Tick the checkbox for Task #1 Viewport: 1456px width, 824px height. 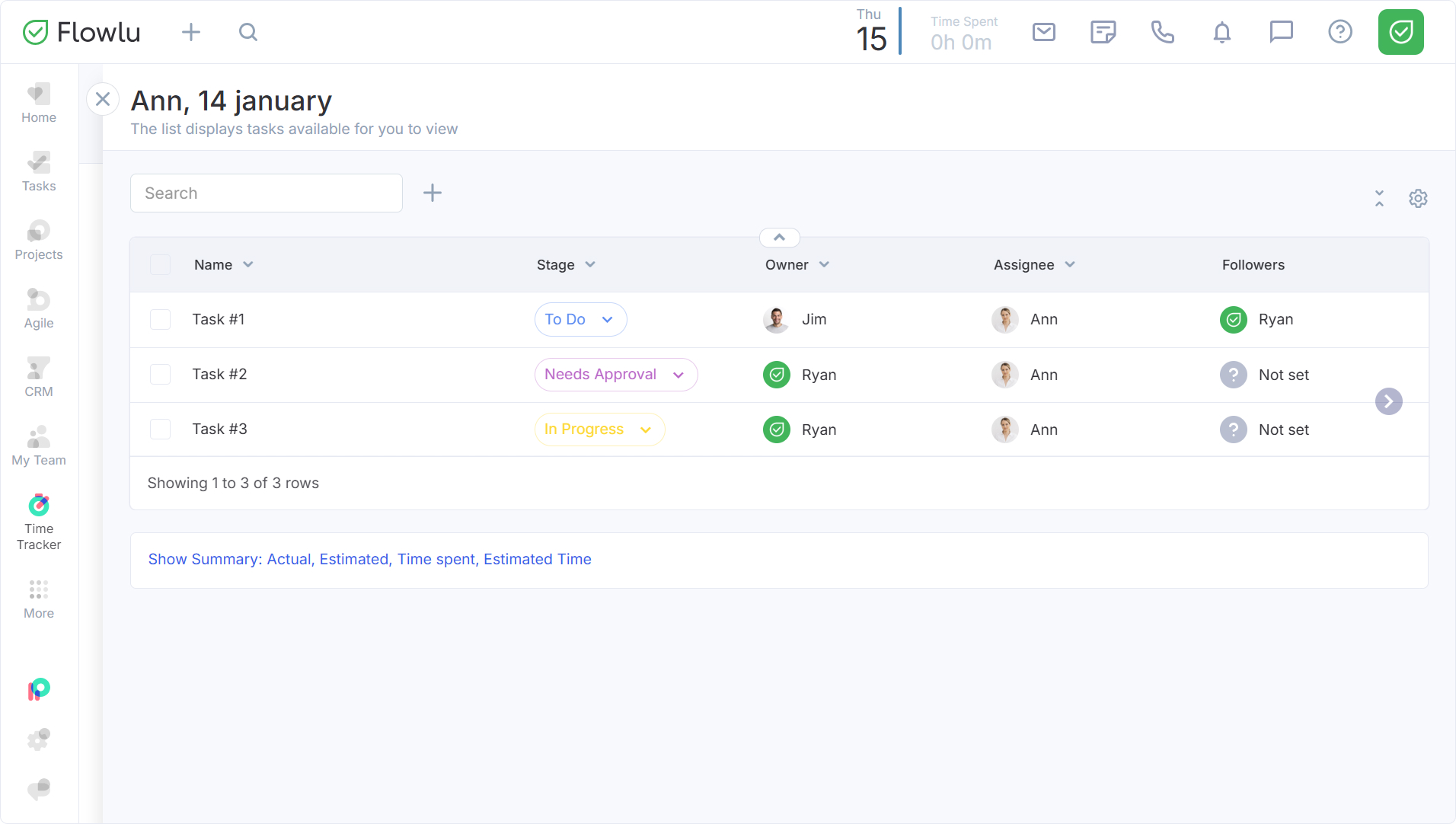[160, 319]
